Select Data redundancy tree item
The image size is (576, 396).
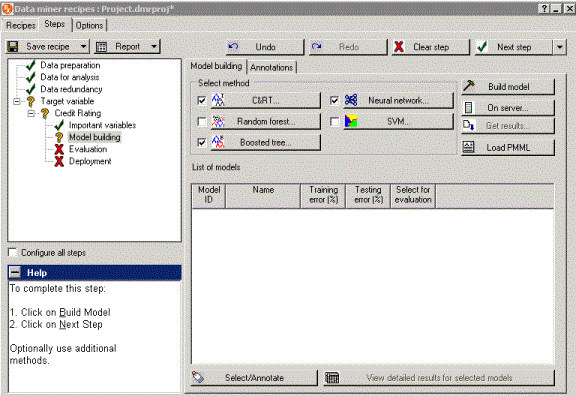(x=71, y=89)
